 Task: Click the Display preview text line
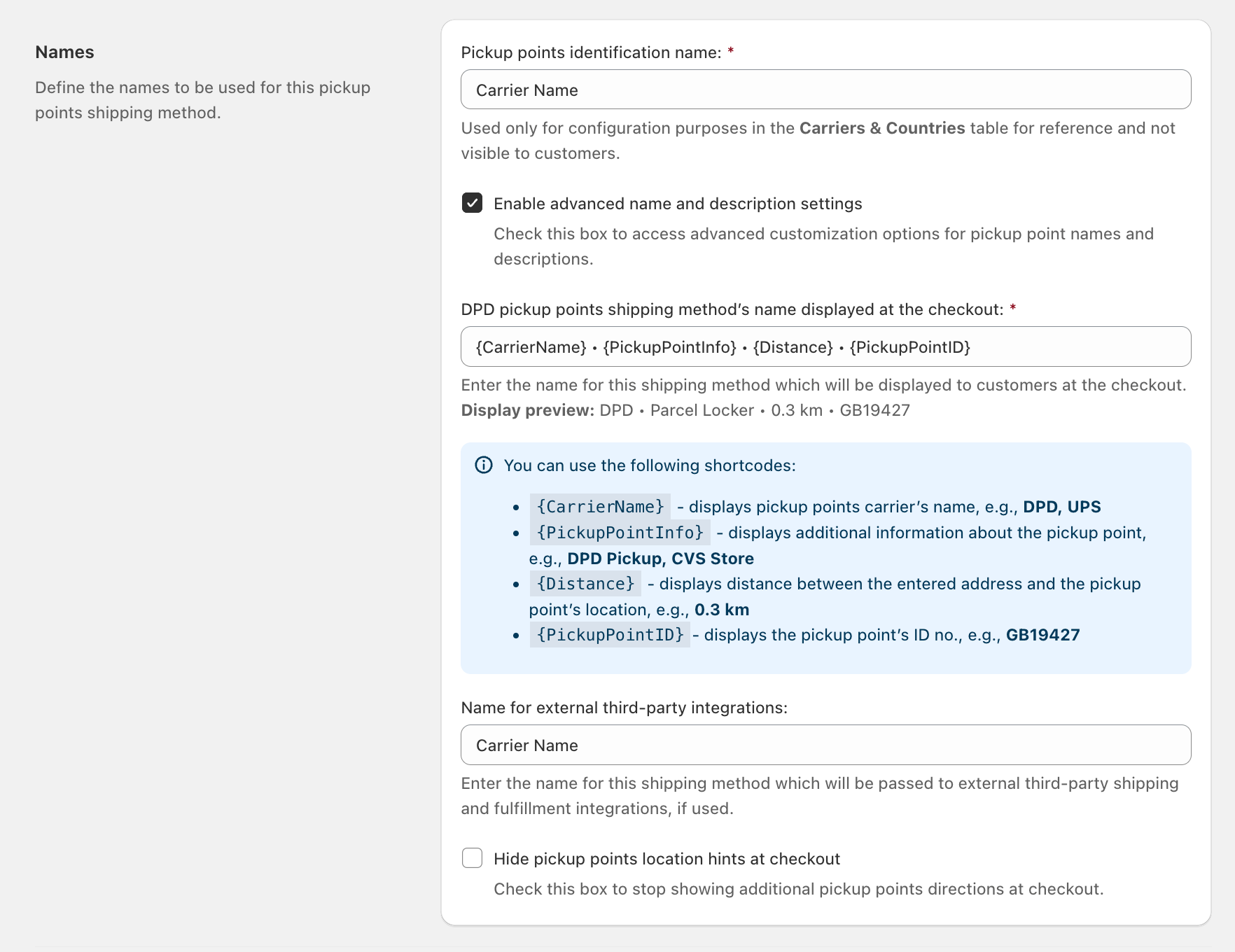coord(685,410)
